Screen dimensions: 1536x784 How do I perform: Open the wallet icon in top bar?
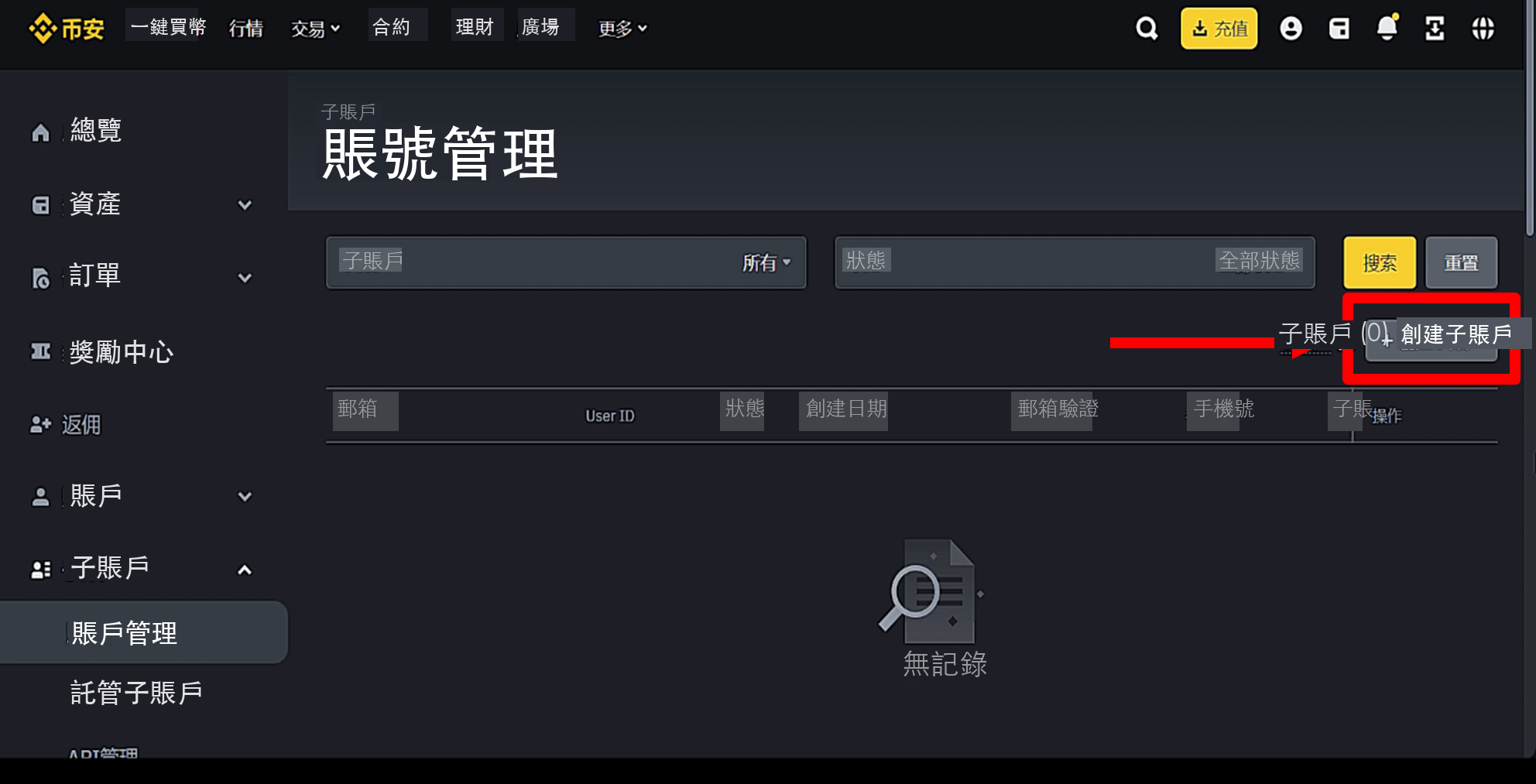pyautogui.click(x=1339, y=29)
